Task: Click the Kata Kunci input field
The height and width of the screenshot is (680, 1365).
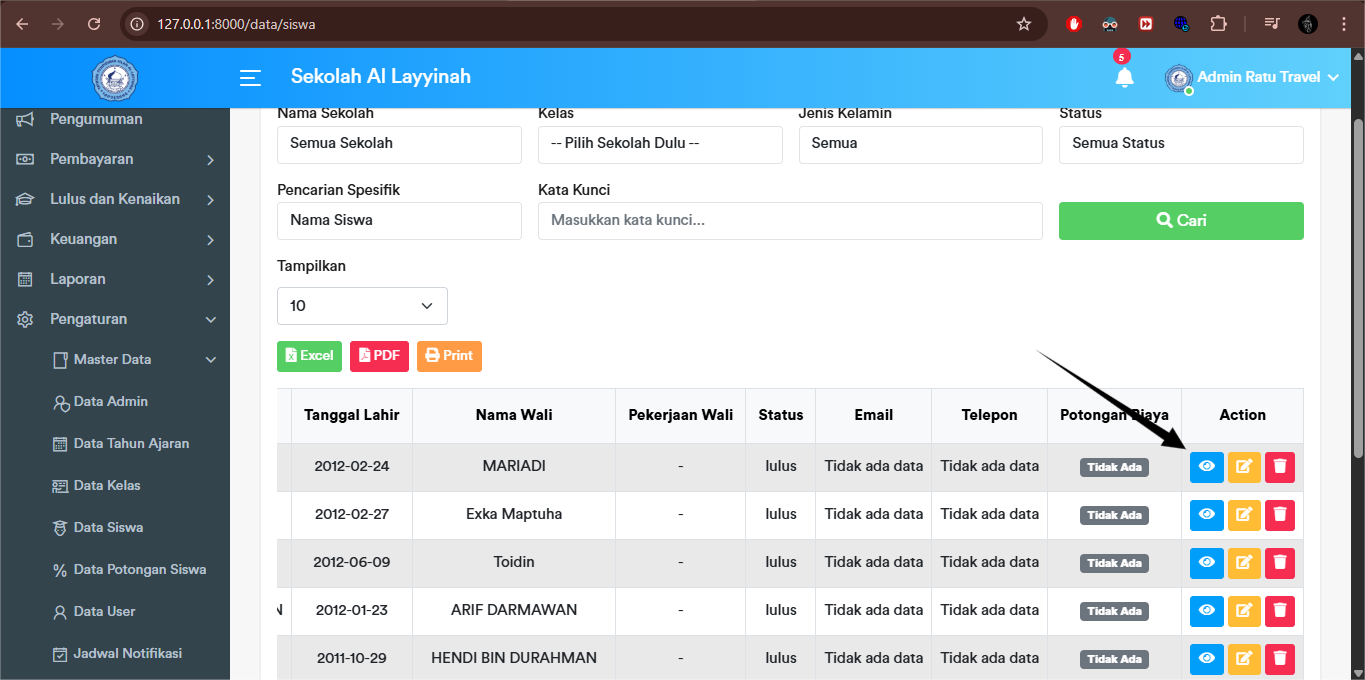Action: (789, 221)
